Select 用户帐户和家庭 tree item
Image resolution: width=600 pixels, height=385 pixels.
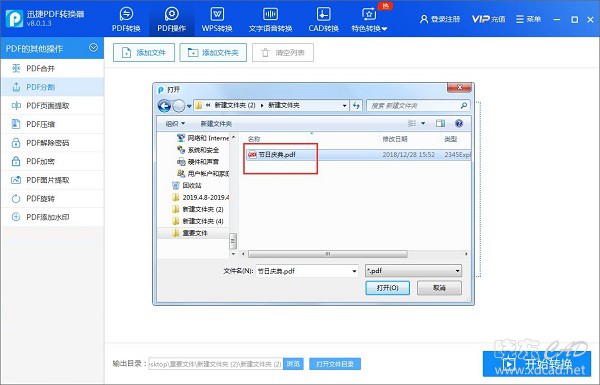pos(203,173)
